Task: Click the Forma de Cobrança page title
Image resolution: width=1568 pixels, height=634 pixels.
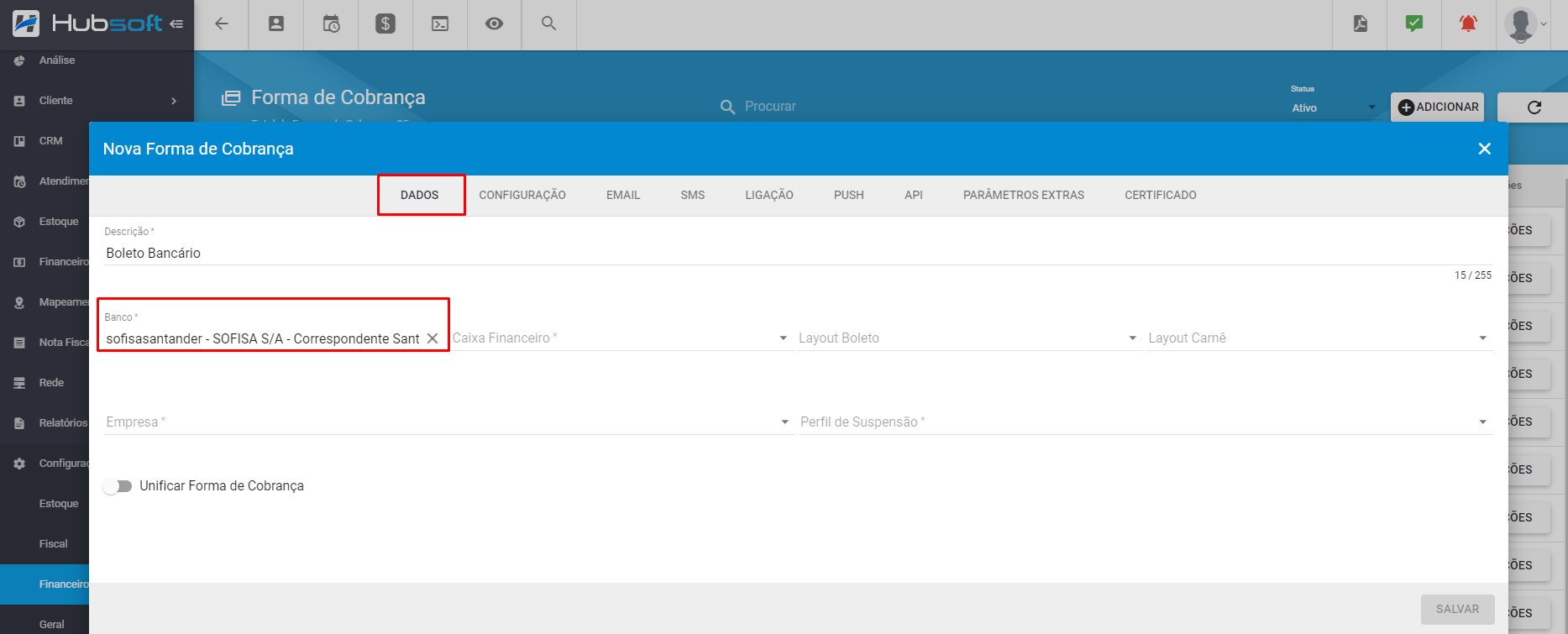Action: (x=338, y=97)
